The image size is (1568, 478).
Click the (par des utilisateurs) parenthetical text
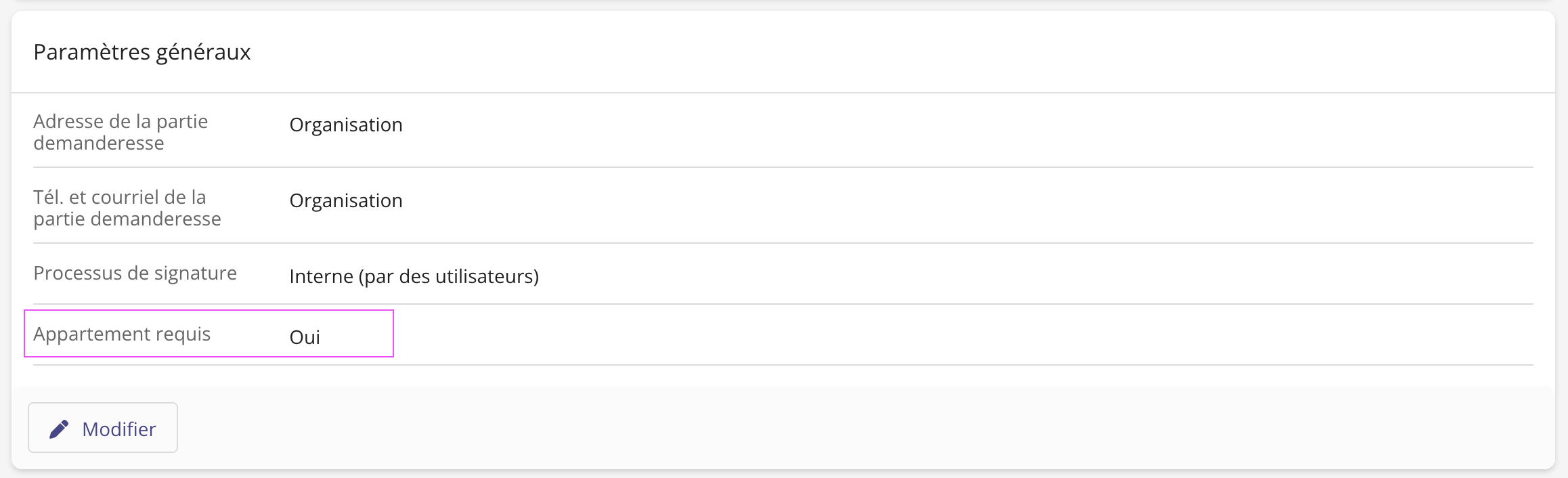click(x=449, y=277)
